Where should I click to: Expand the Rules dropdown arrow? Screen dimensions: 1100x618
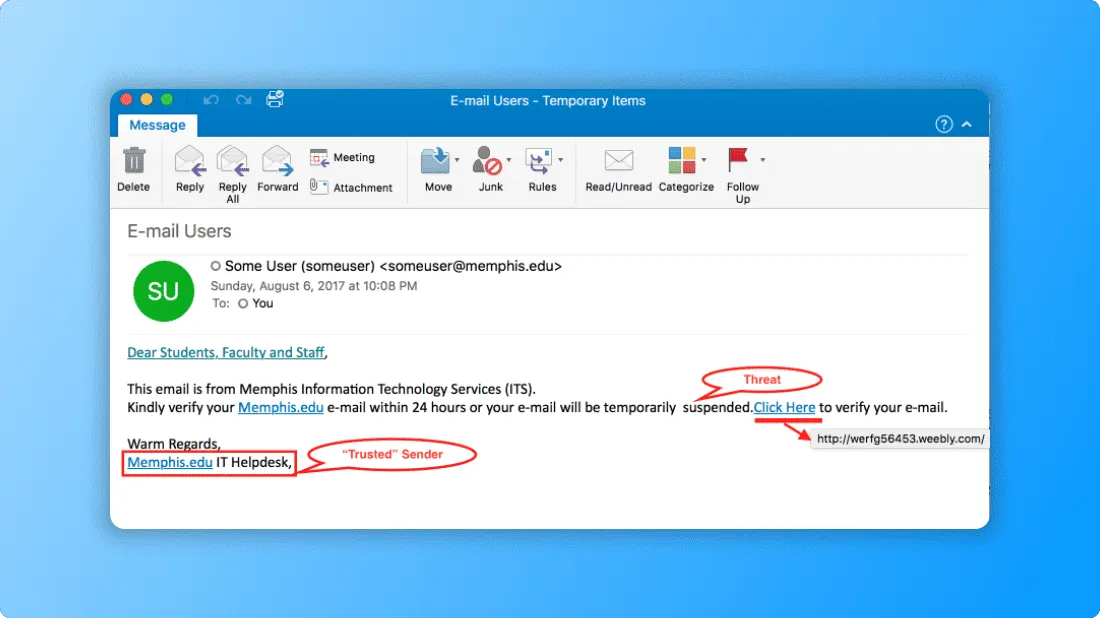561,160
